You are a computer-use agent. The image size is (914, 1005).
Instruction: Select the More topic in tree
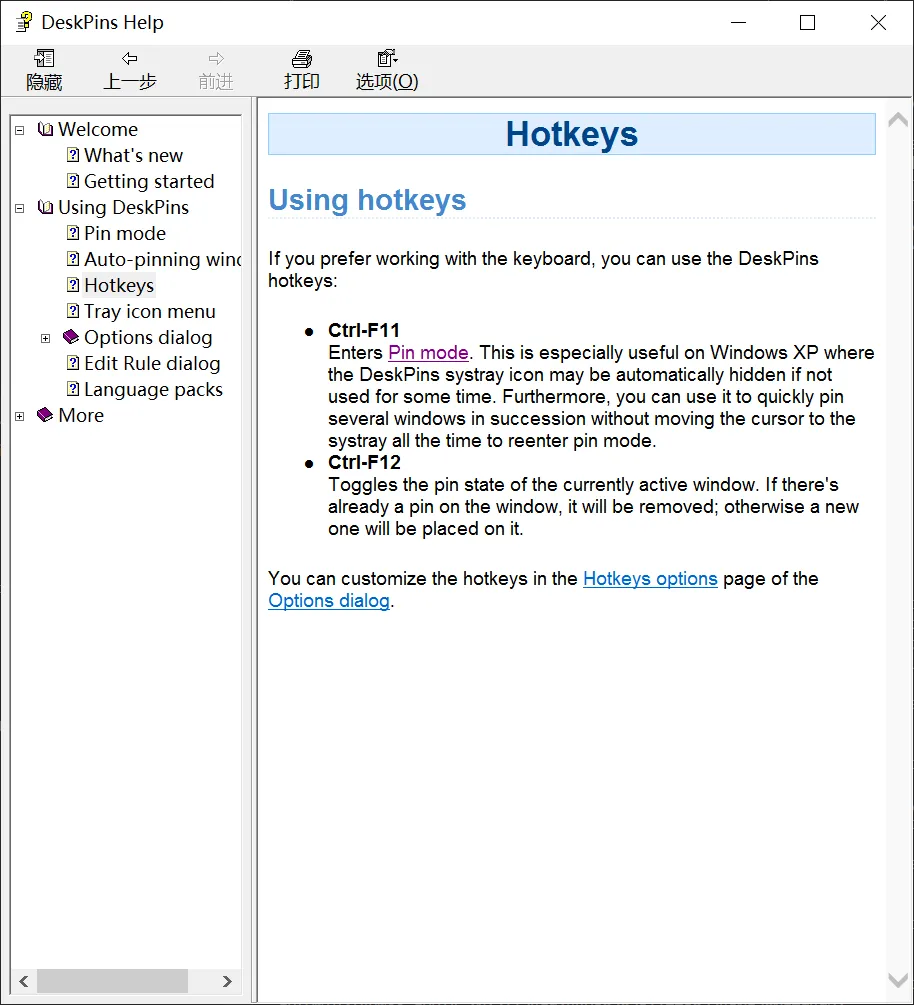(81, 415)
